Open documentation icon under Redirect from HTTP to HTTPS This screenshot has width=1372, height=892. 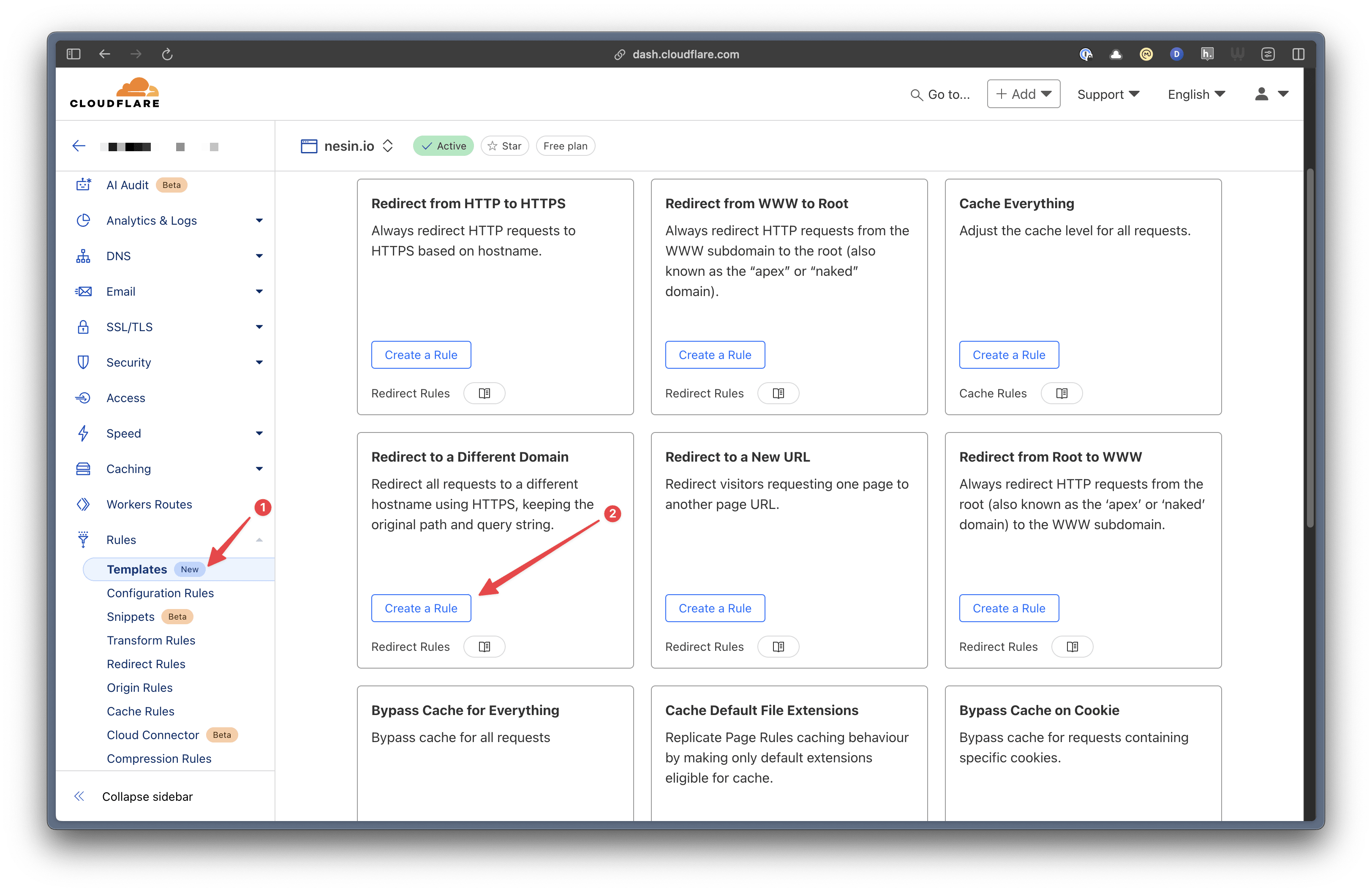pyautogui.click(x=484, y=394)
